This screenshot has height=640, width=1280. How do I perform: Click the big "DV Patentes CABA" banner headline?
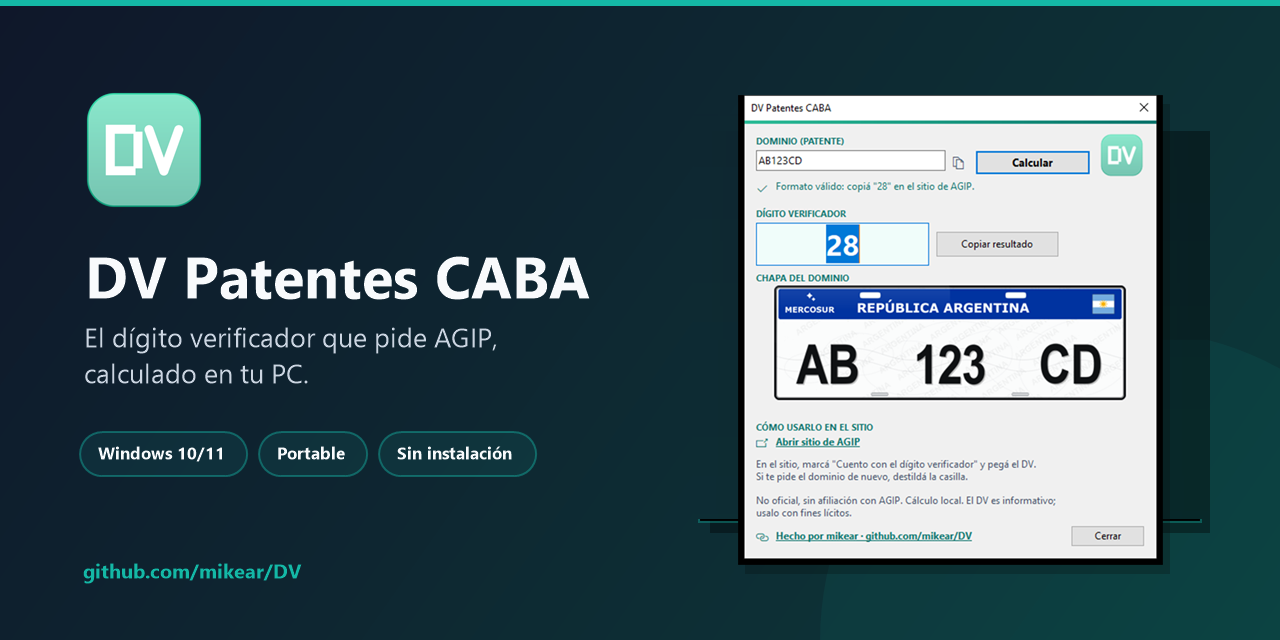tap(337, 280)
